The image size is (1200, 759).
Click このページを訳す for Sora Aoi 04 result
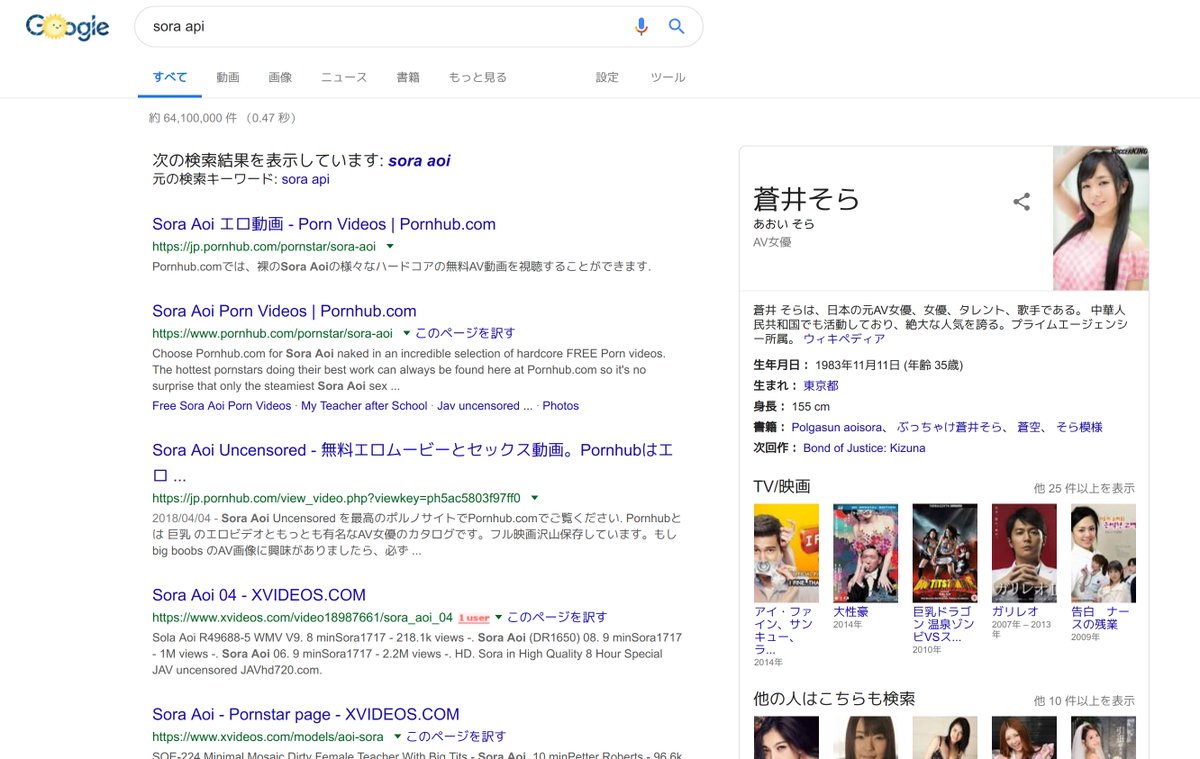point(557,617)
